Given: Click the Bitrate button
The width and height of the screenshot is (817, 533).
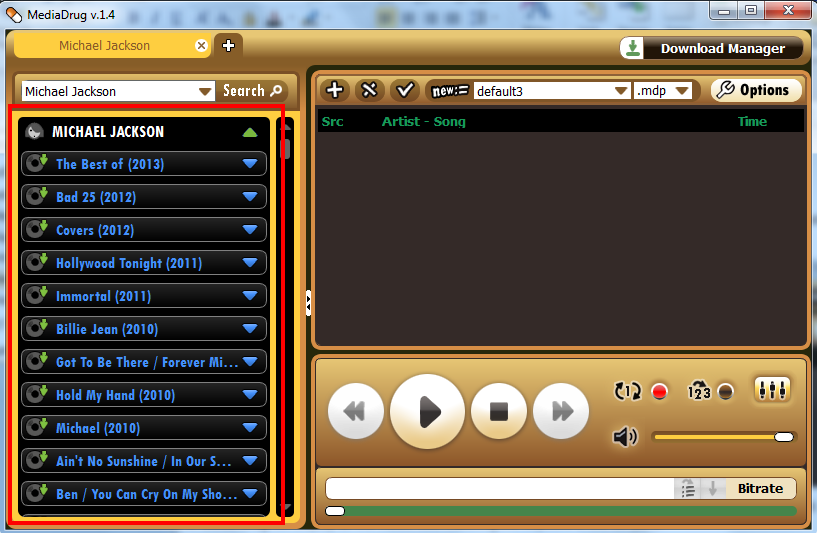Looking at the screenshot, I should click(761, 489).
